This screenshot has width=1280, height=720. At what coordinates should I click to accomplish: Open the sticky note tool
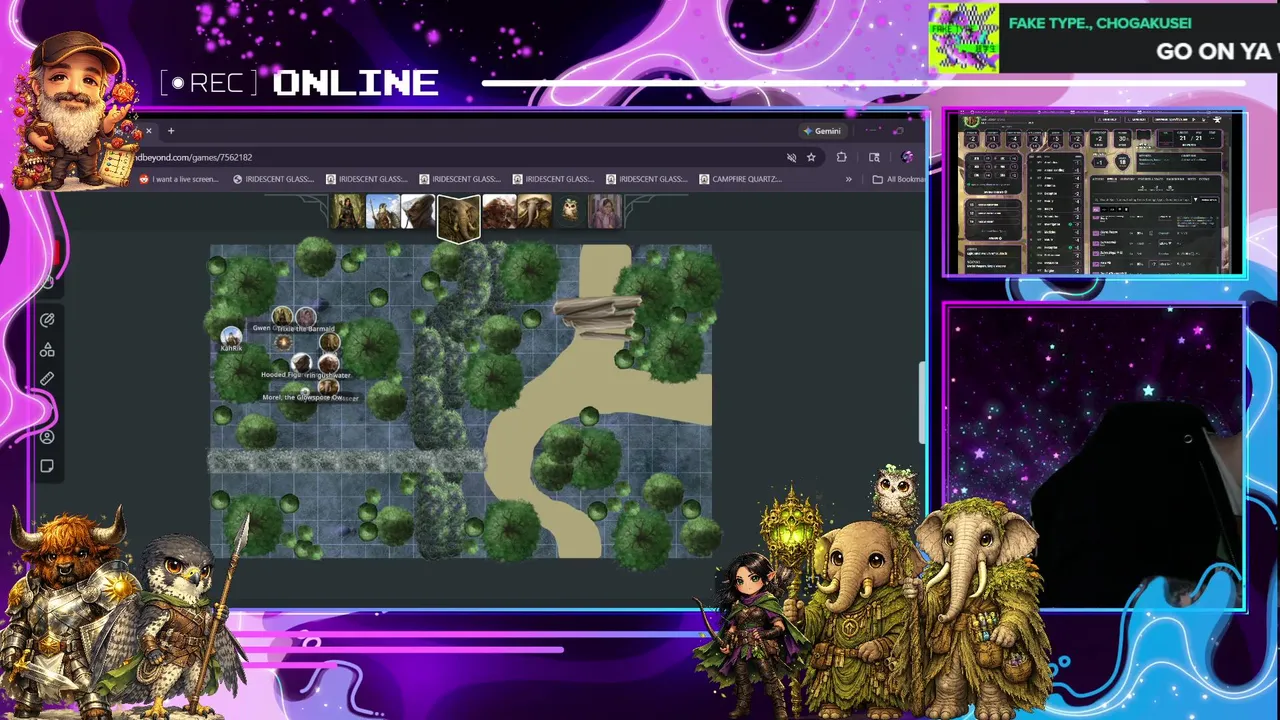click(x=47, y=466)
